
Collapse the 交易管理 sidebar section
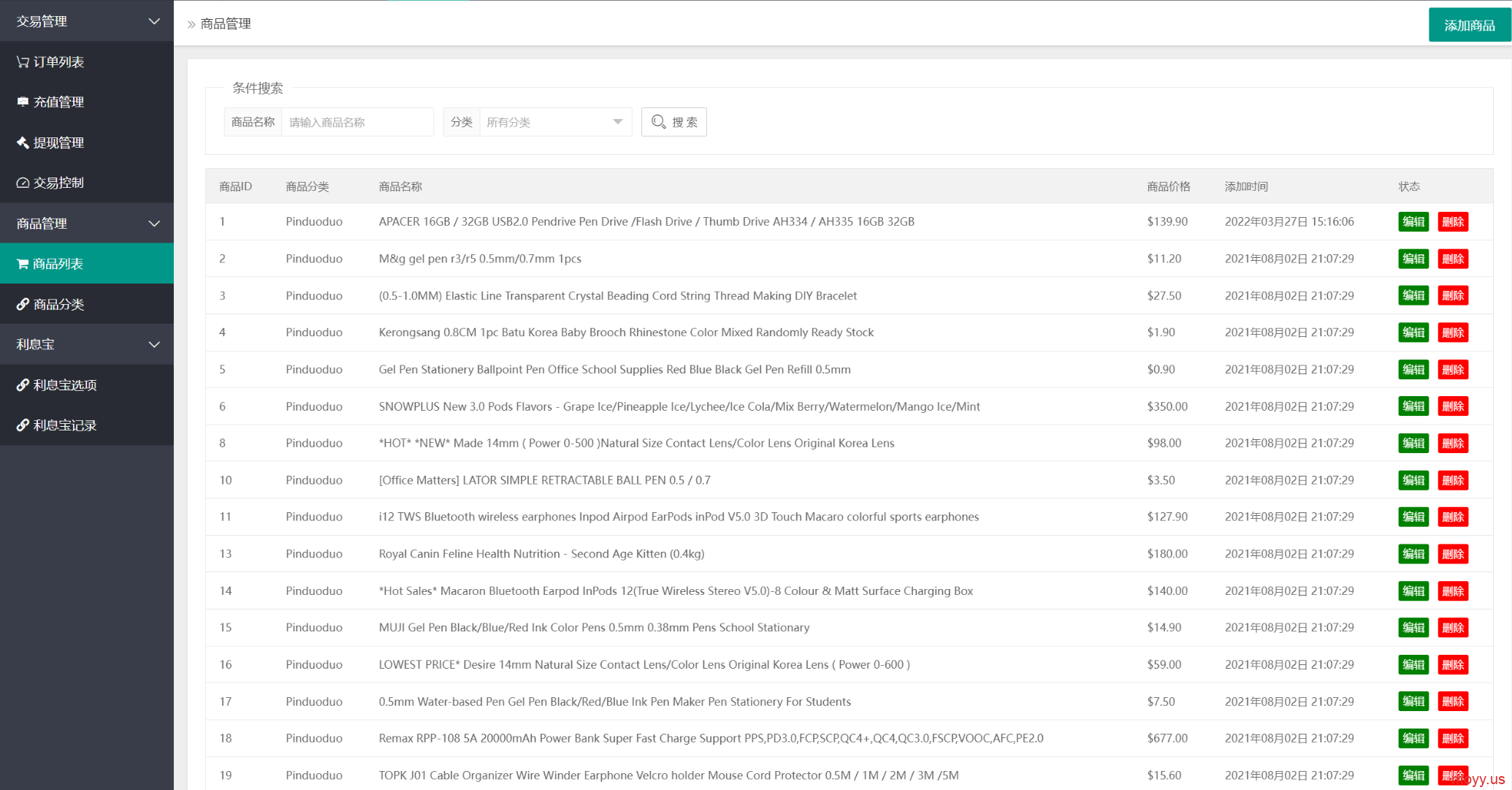[86, 21]
